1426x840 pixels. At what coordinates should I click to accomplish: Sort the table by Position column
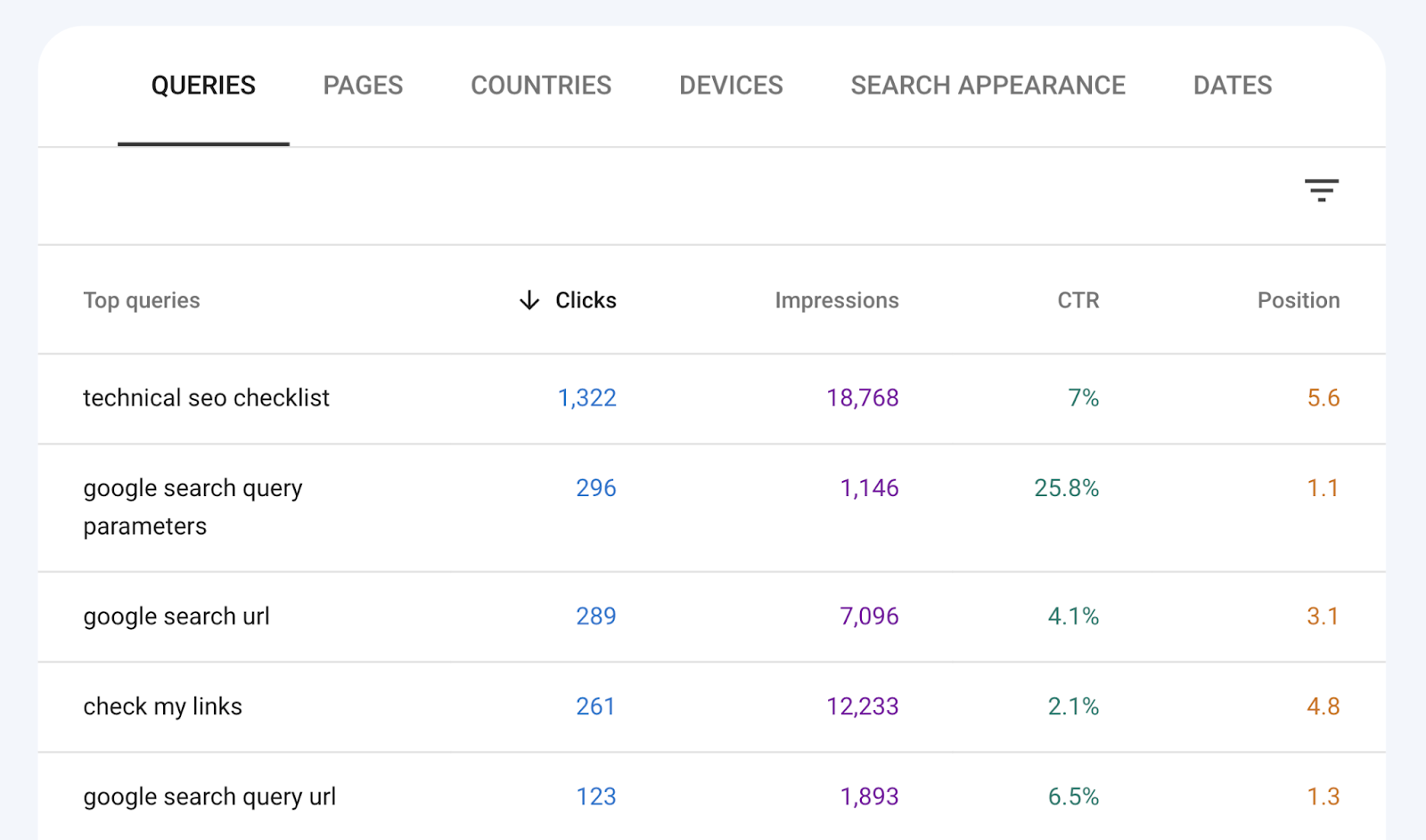tap(1298, 300)
